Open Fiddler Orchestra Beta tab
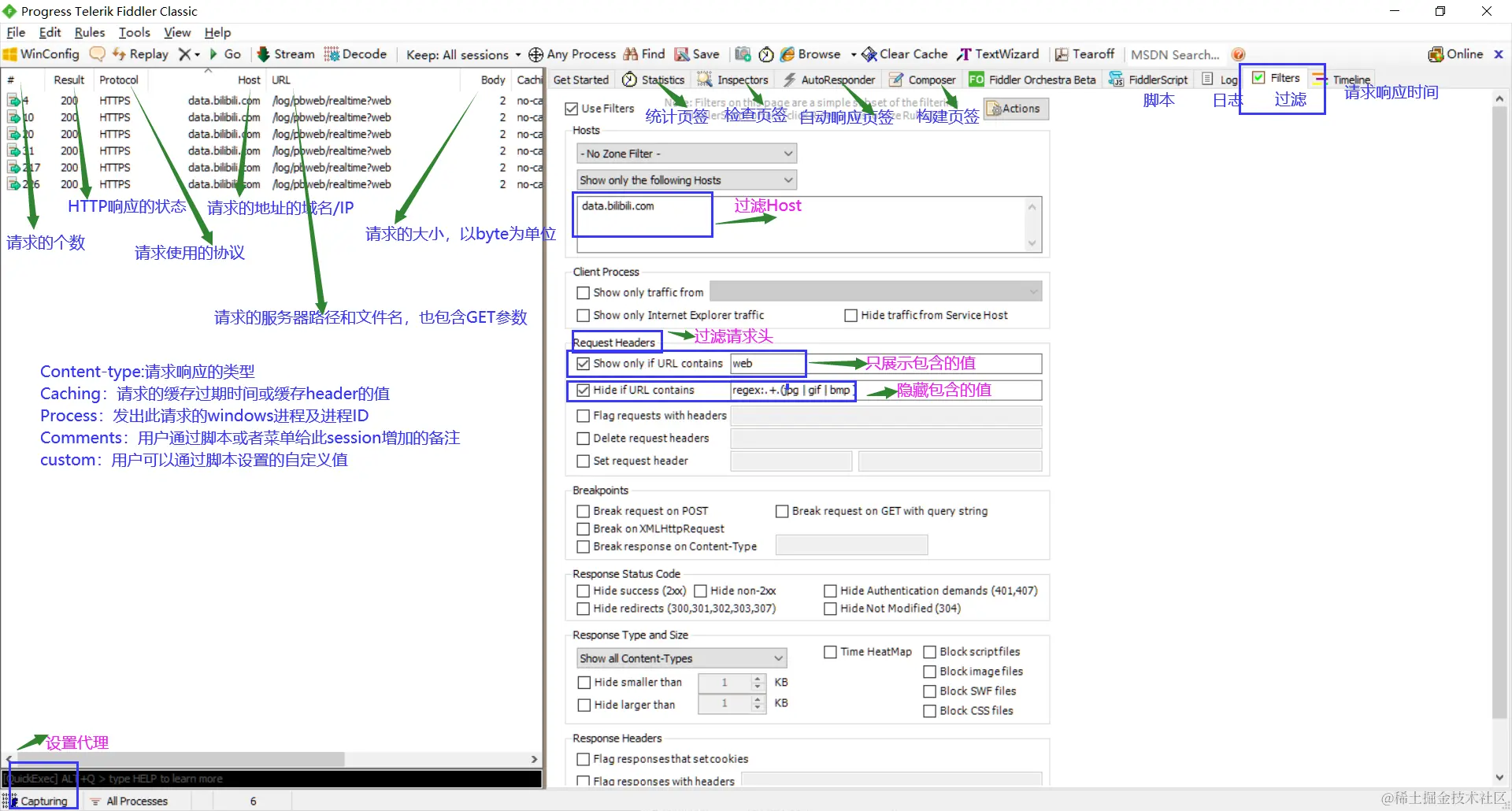Image resolution: width=1512 pixels, height=811 pixels. pos(1032,80)
